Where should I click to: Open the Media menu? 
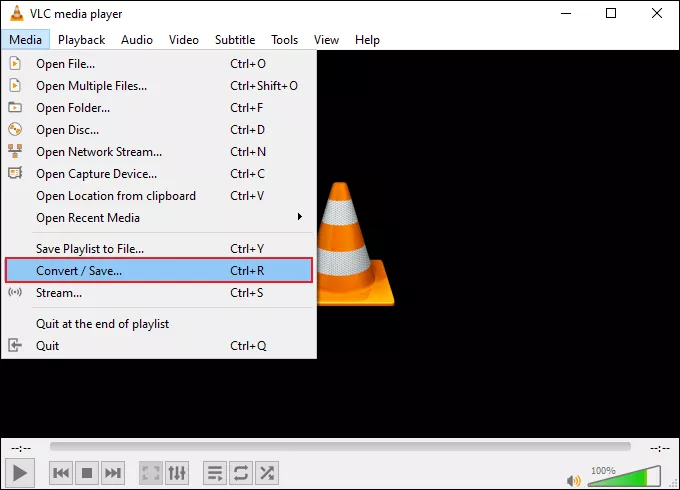(26, 39)
